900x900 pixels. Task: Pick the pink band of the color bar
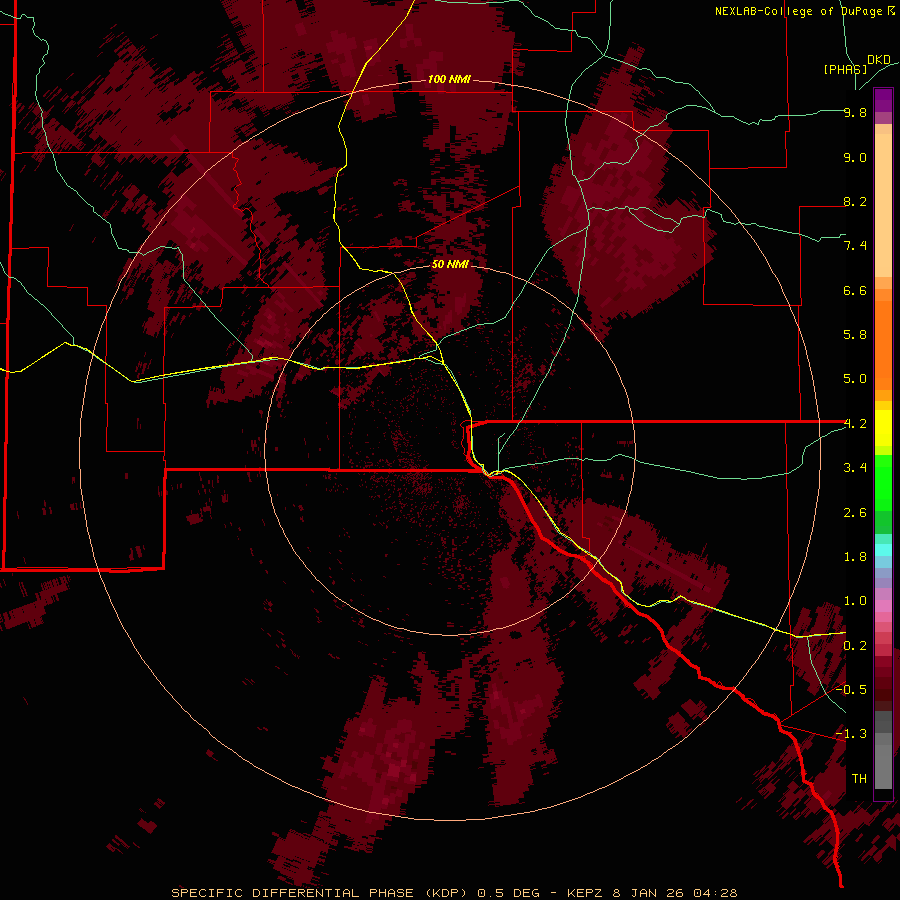click(883, 606)
